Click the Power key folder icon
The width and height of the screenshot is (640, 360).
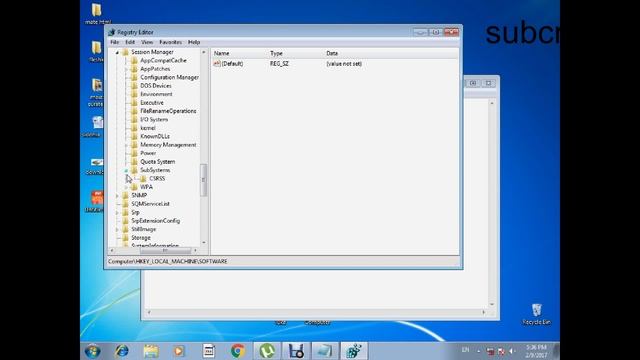coord(134,153)
